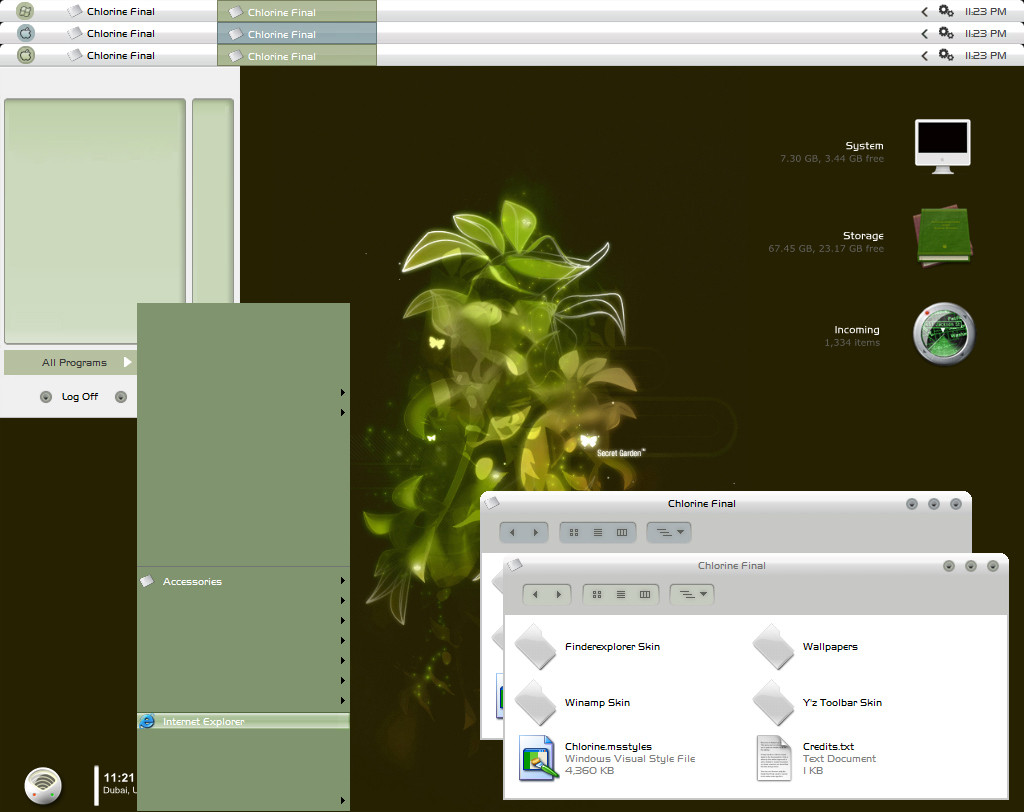The height and width of the screenshot is (812, 1024).
Task: Click the gears tray icon on the green-Apple taskbar
Action: pos(946,55)
